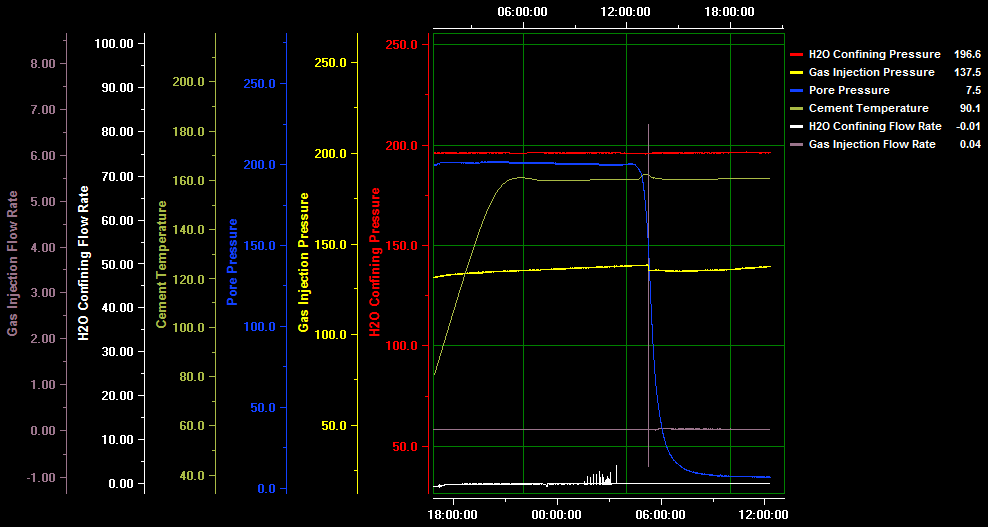Click the red H2O Confining Pressure legend swatch
Screen dimensions: 1004x532
click(x=797, y=54)
